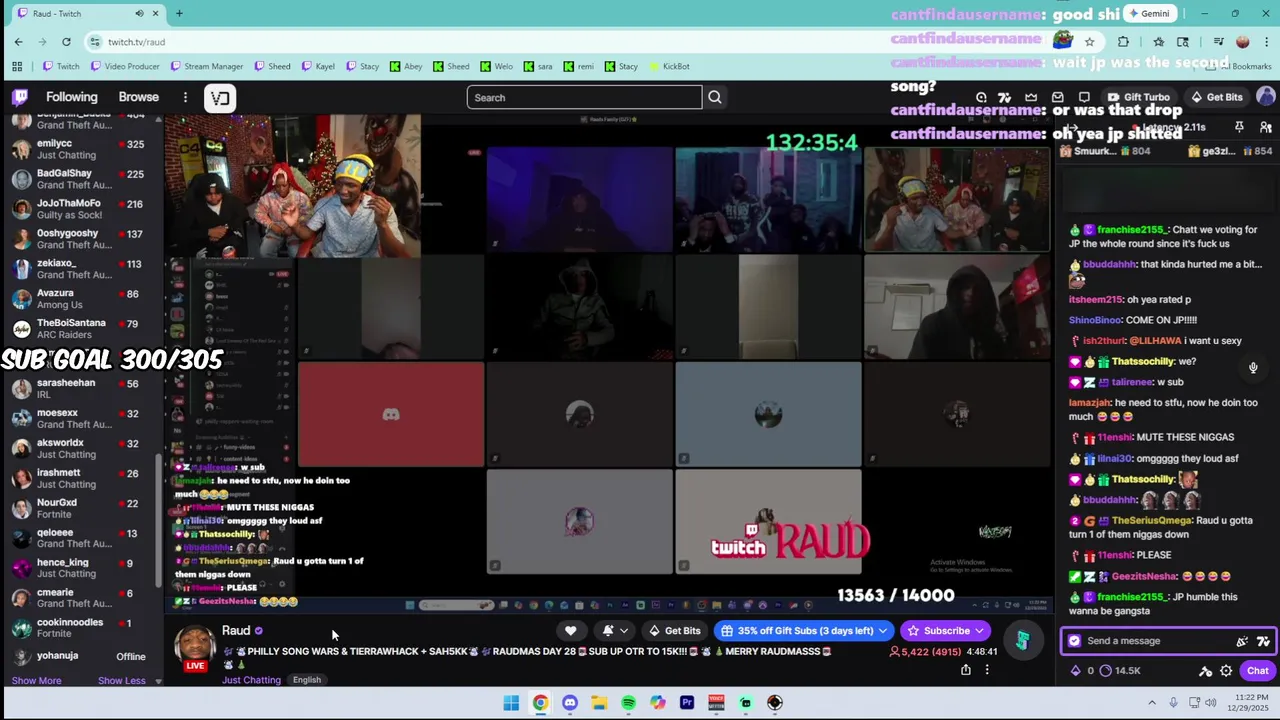Click the 7TV emote icon in message box
The image size is (1280, 720).
coord(1263,641)
